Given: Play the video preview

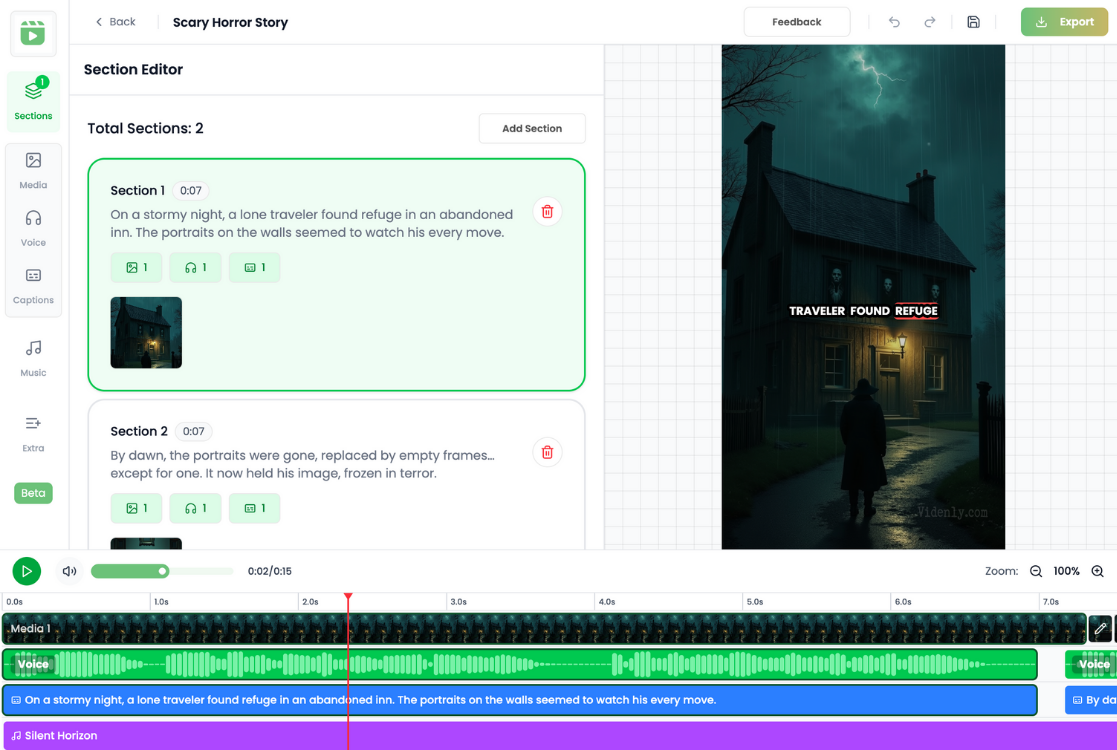Looking at the screenshot, I should pos(26,571).
